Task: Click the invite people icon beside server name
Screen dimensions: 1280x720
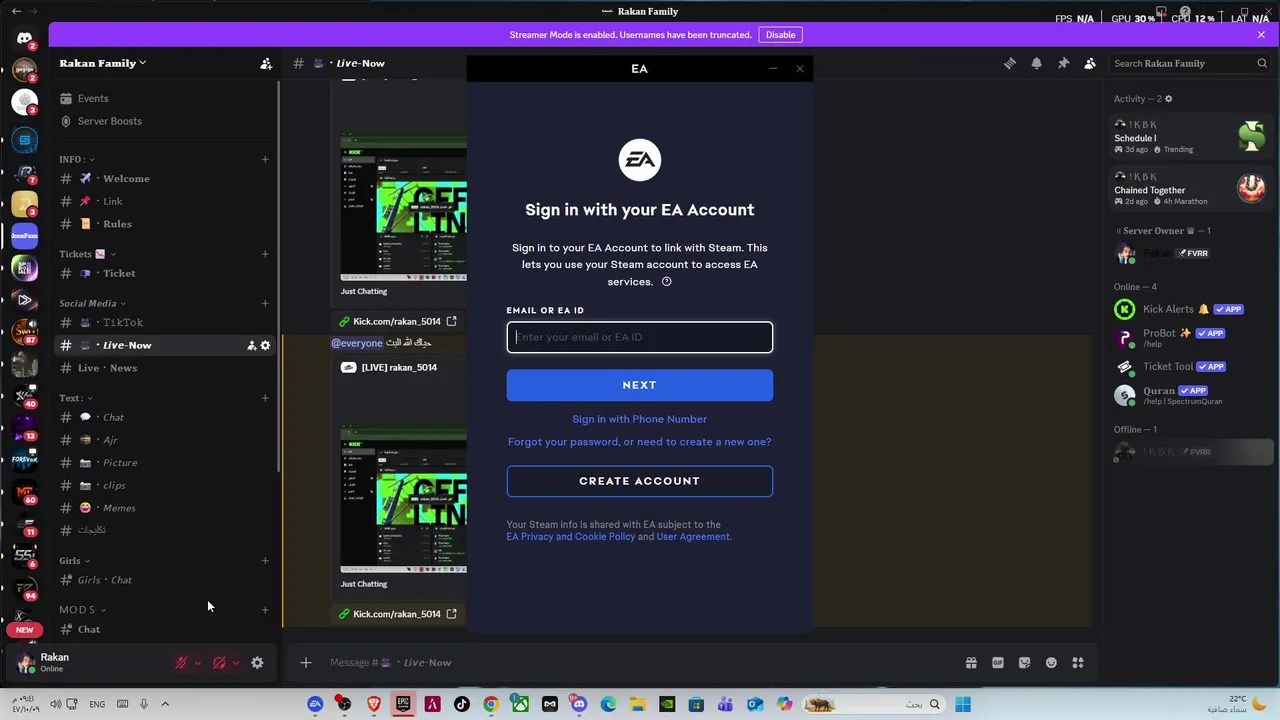Action: pyautogui.click(x=266, y=63)
